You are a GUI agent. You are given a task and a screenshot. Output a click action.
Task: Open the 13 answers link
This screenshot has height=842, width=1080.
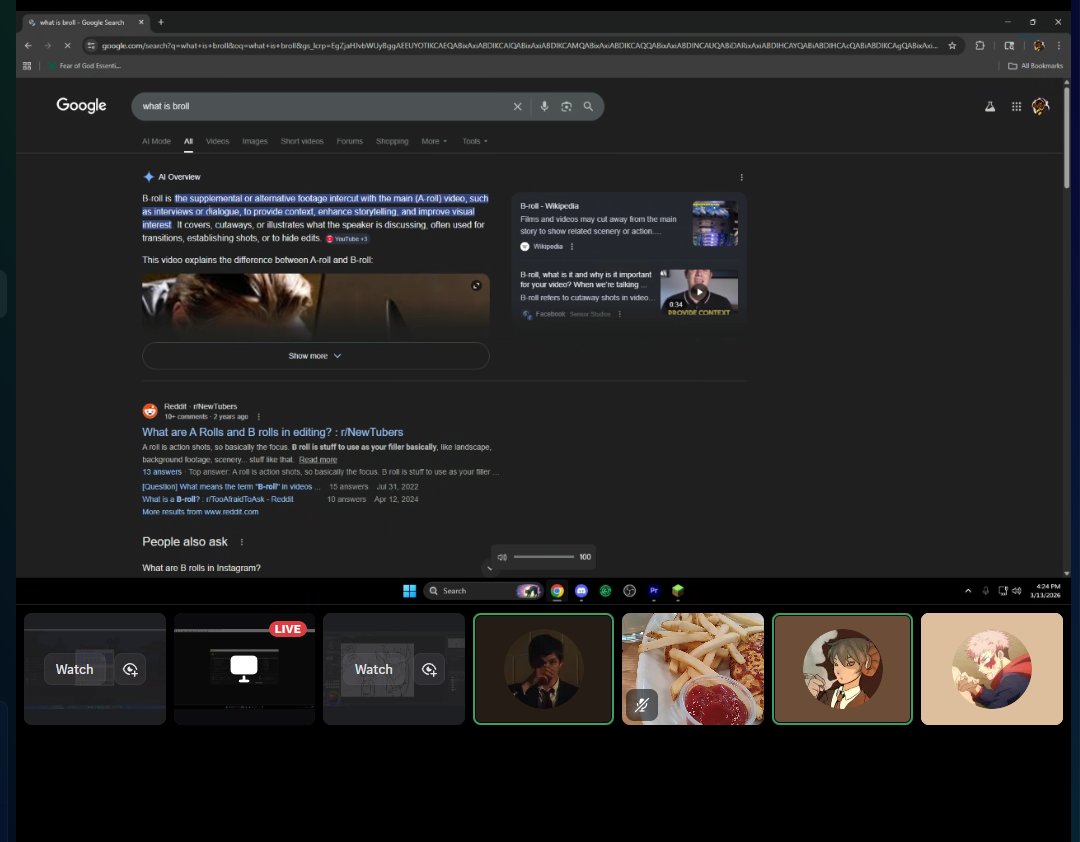162,472
